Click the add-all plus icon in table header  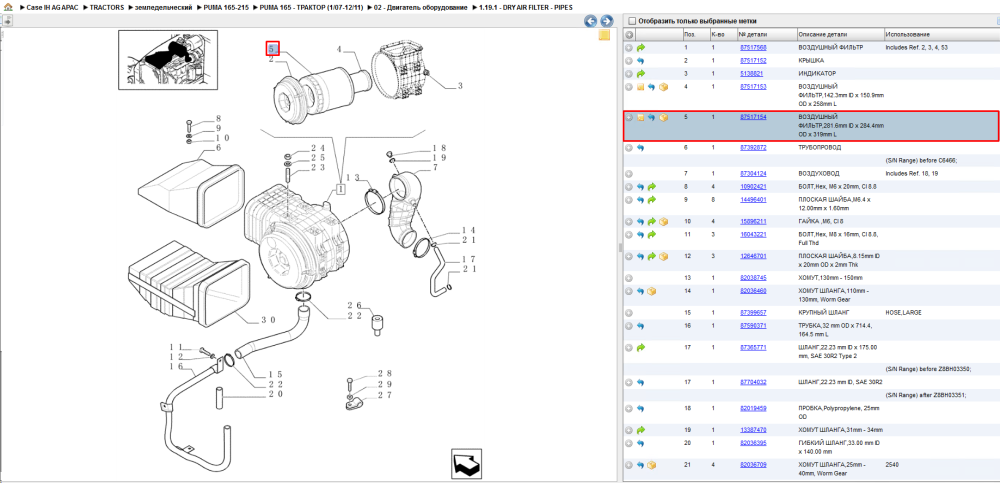point(629,34)
